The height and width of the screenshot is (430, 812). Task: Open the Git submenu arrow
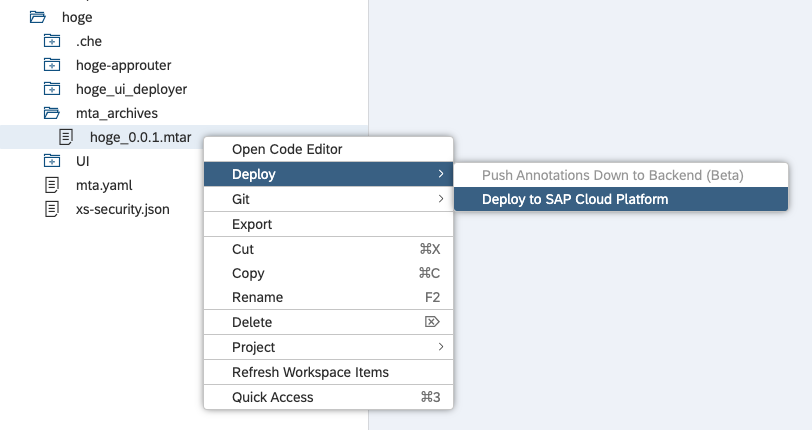pyautogui.click(x=440, y=199)
